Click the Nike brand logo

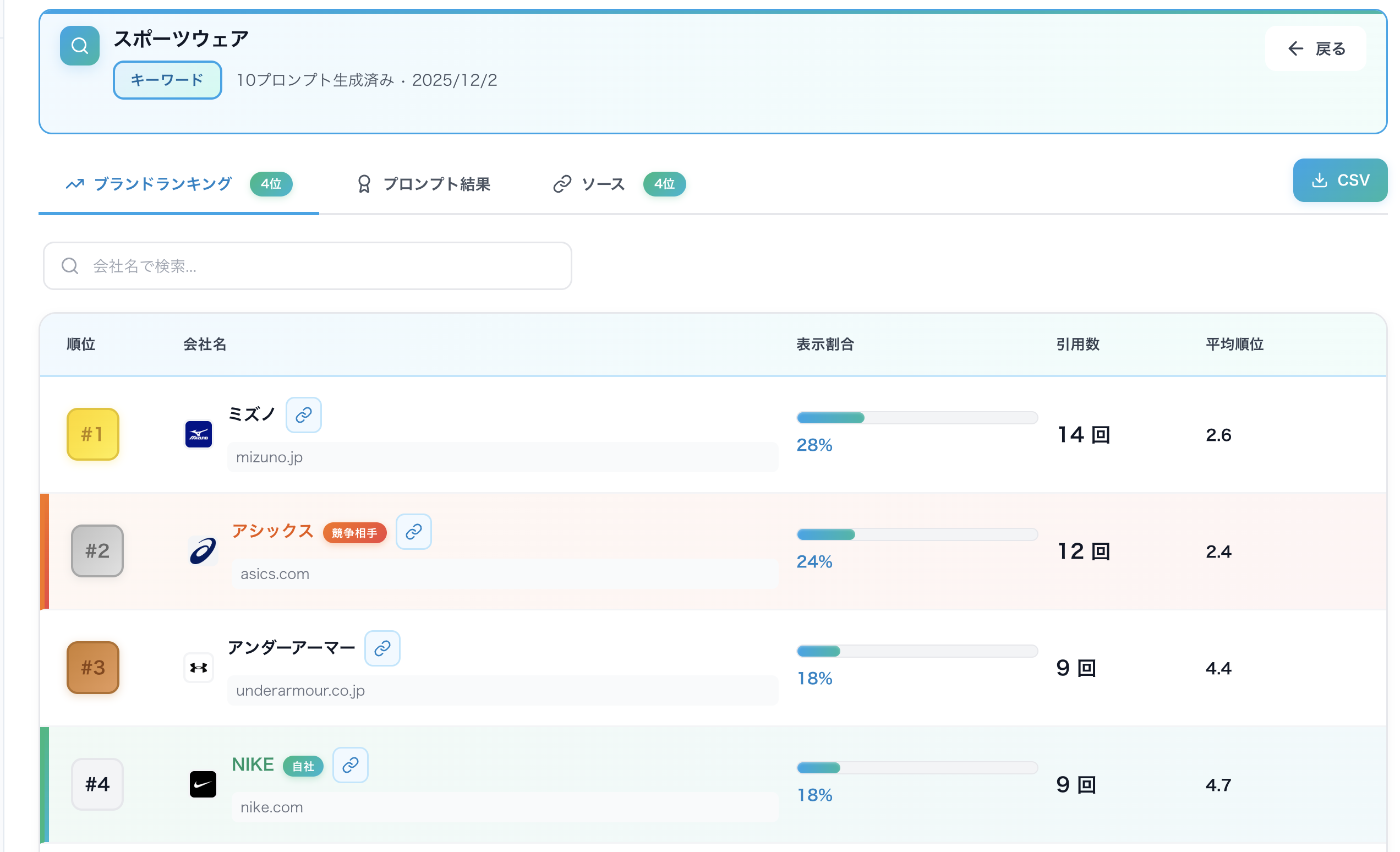click(203, 784)
